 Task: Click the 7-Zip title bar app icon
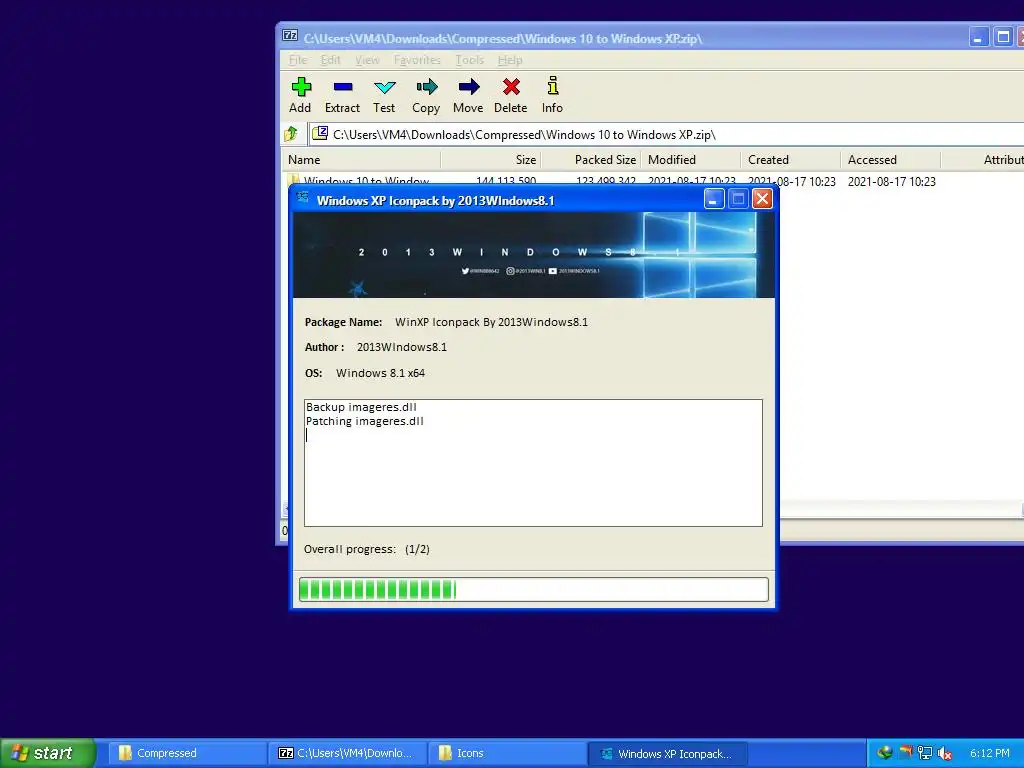290,36
